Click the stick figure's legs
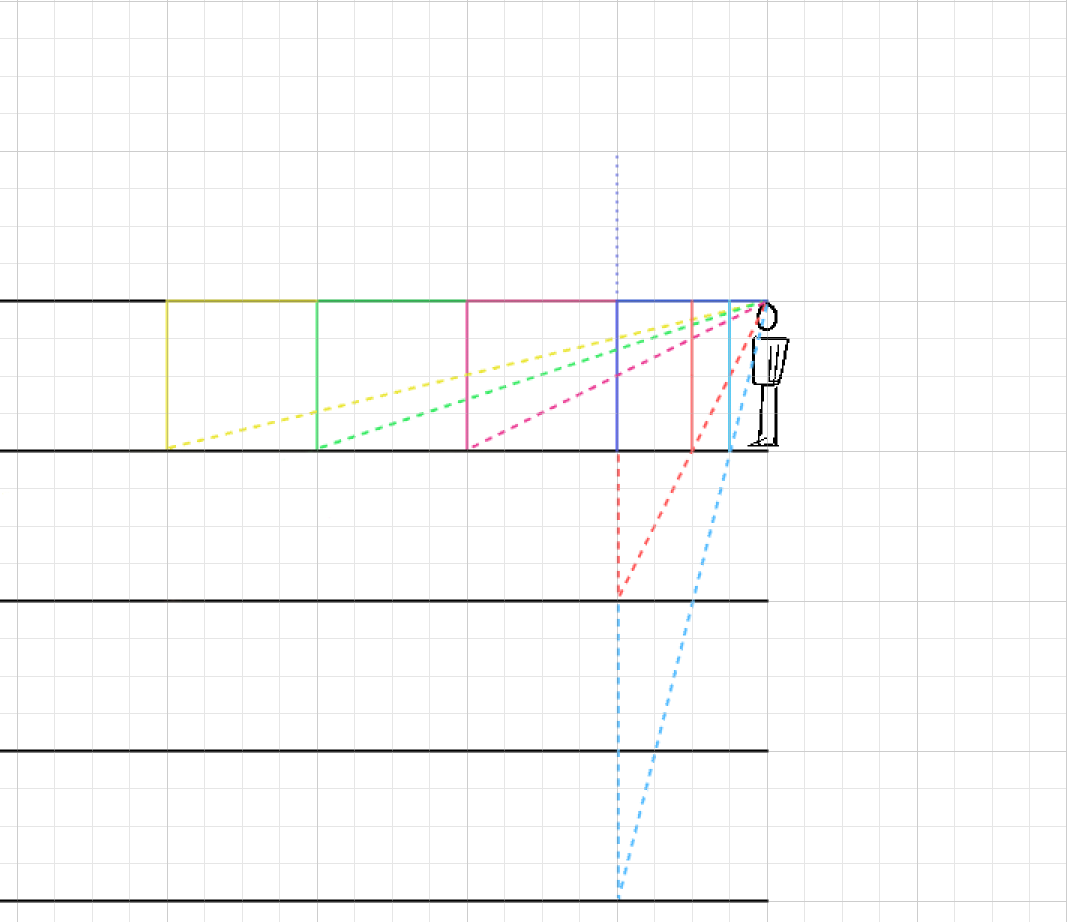The image size is (1067, 922). point(767,415)
